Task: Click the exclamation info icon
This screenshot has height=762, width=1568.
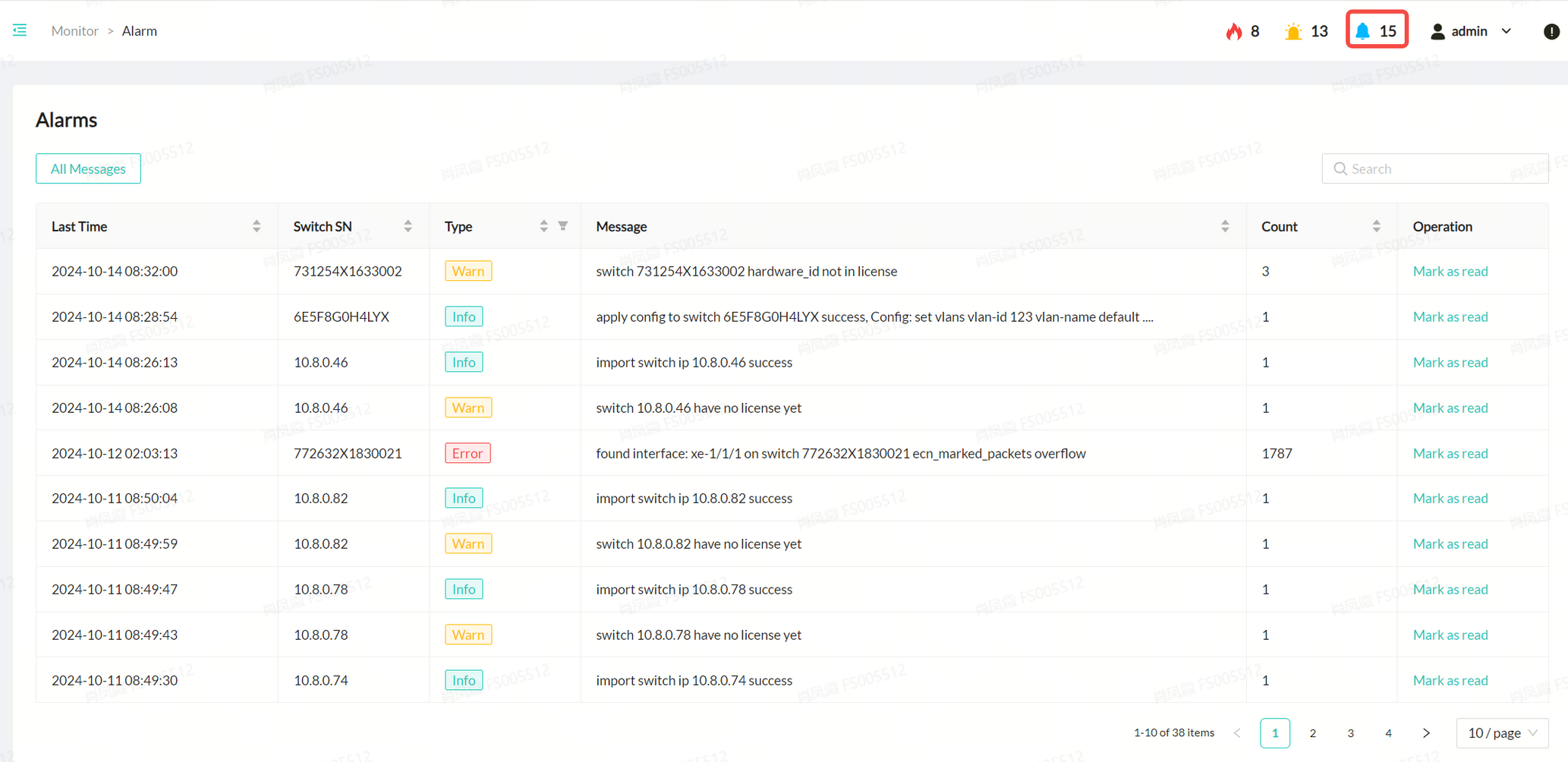Action: tap(1551, 31)
